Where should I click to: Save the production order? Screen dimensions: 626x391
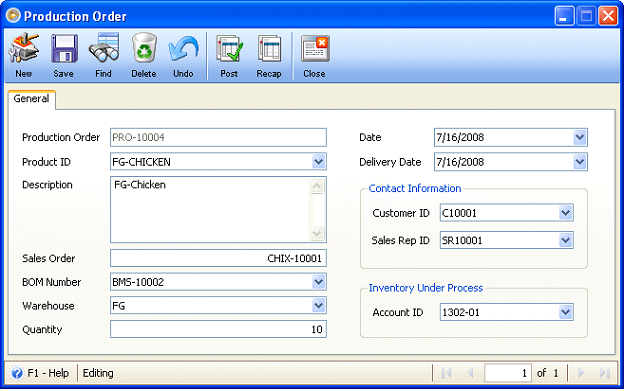63,55
